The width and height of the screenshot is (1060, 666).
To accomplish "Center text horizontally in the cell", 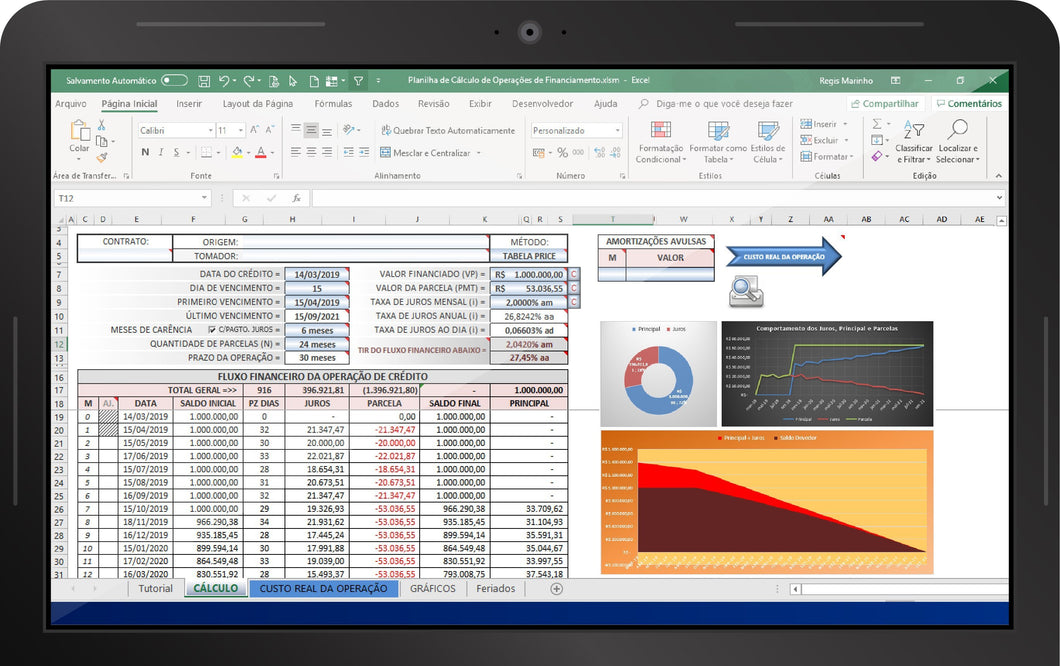I will point(311,152).
